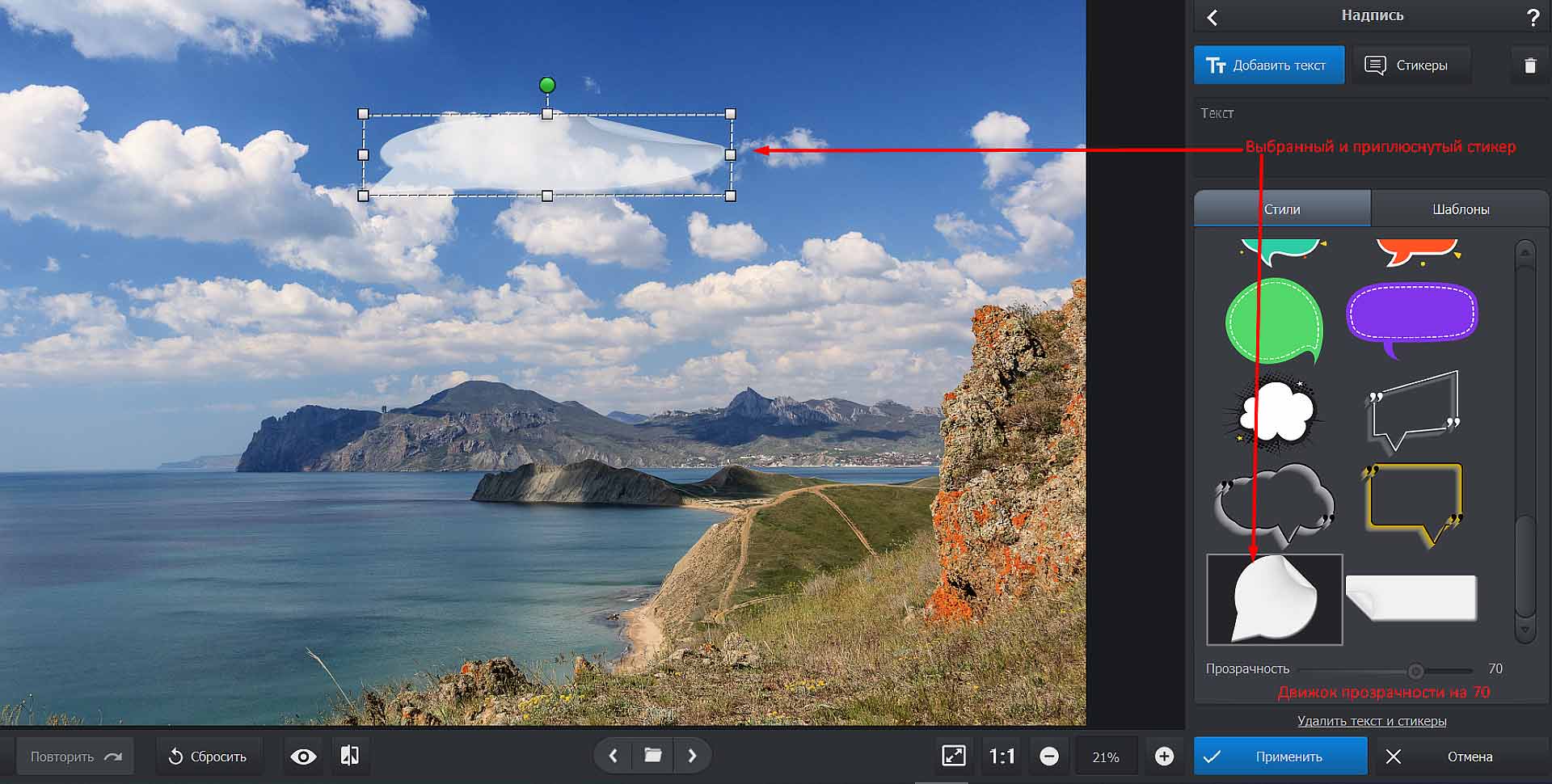Delete selection with the trash icon

pyautogui.click(x=1529, y=65)
